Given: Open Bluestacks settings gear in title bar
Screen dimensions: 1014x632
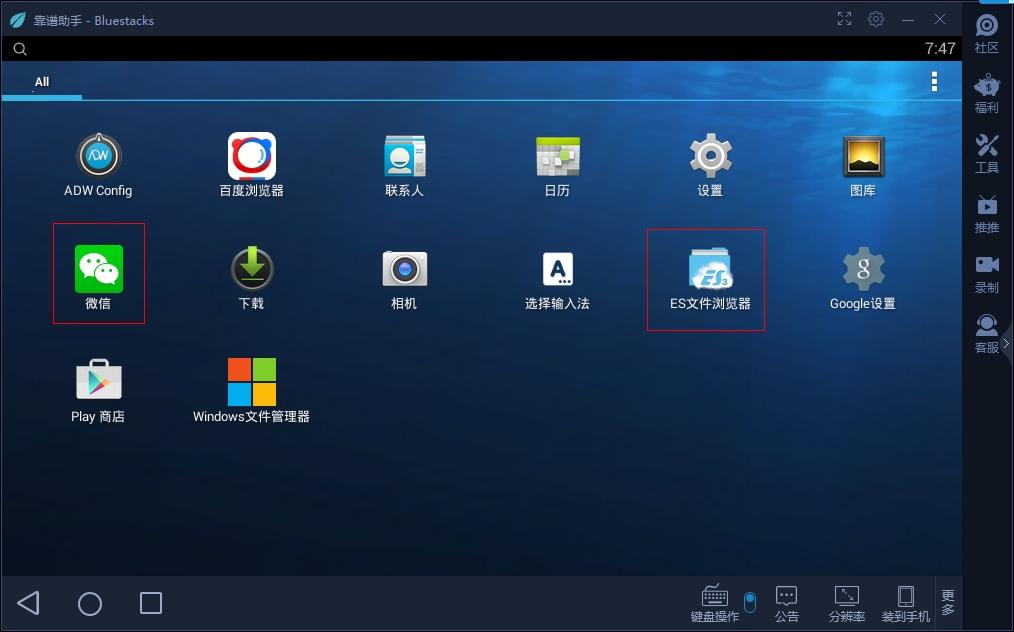Looking at the screenshot, I should pyautogui.click(x=876, y=19).
